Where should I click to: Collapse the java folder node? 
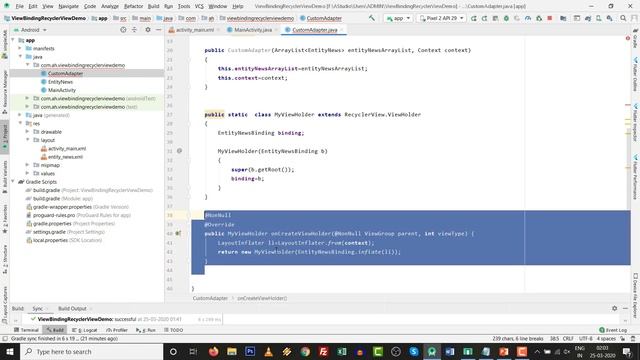click(x=20, y=57)
